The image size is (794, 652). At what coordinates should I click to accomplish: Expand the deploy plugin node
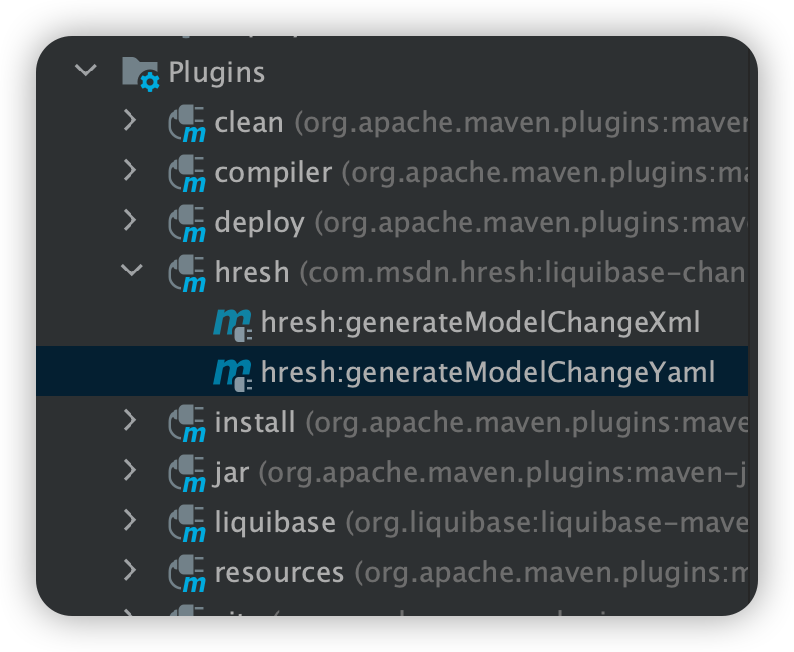click(x=130, y=220)
